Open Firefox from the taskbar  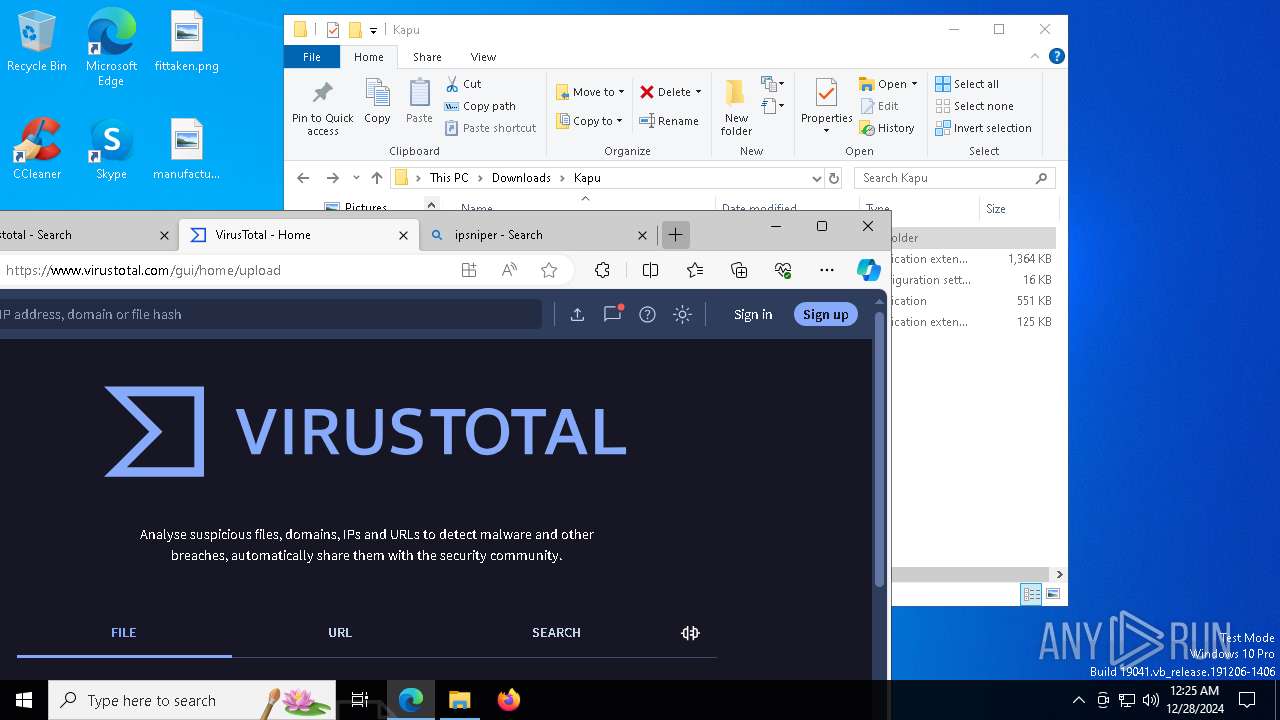tap(509, 700)
